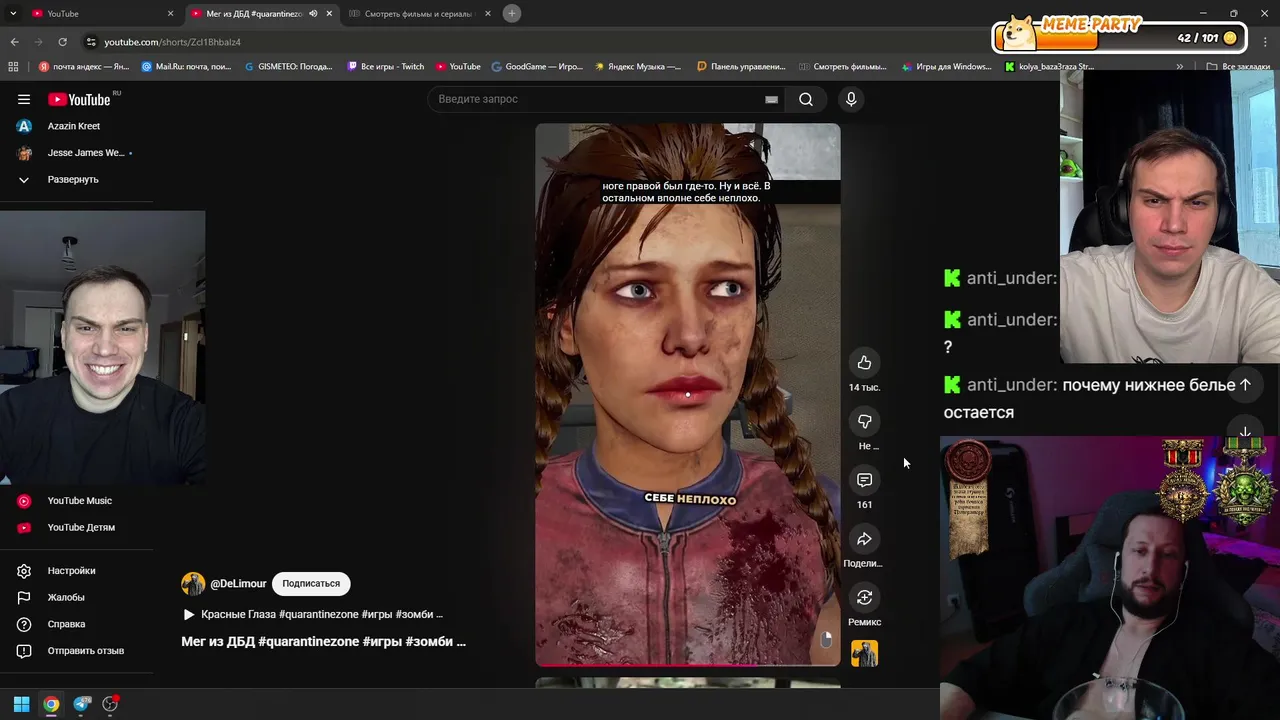Open the third app in taskbar
Image resolution: width=1280 pixels, height=720 pixels.
pos(111,704)
